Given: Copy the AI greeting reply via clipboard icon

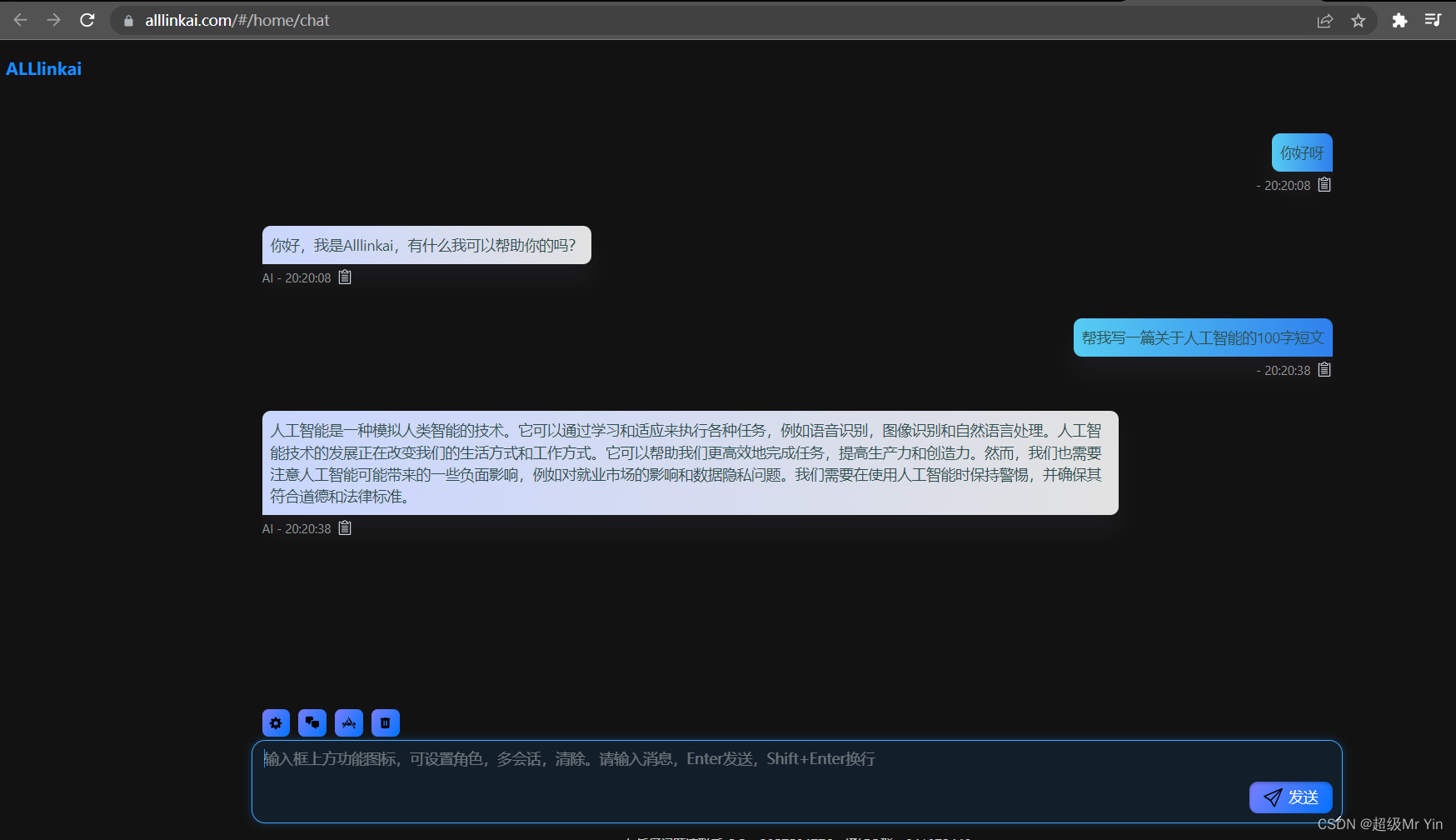Looking at the screenshot, I should (345, 277).
